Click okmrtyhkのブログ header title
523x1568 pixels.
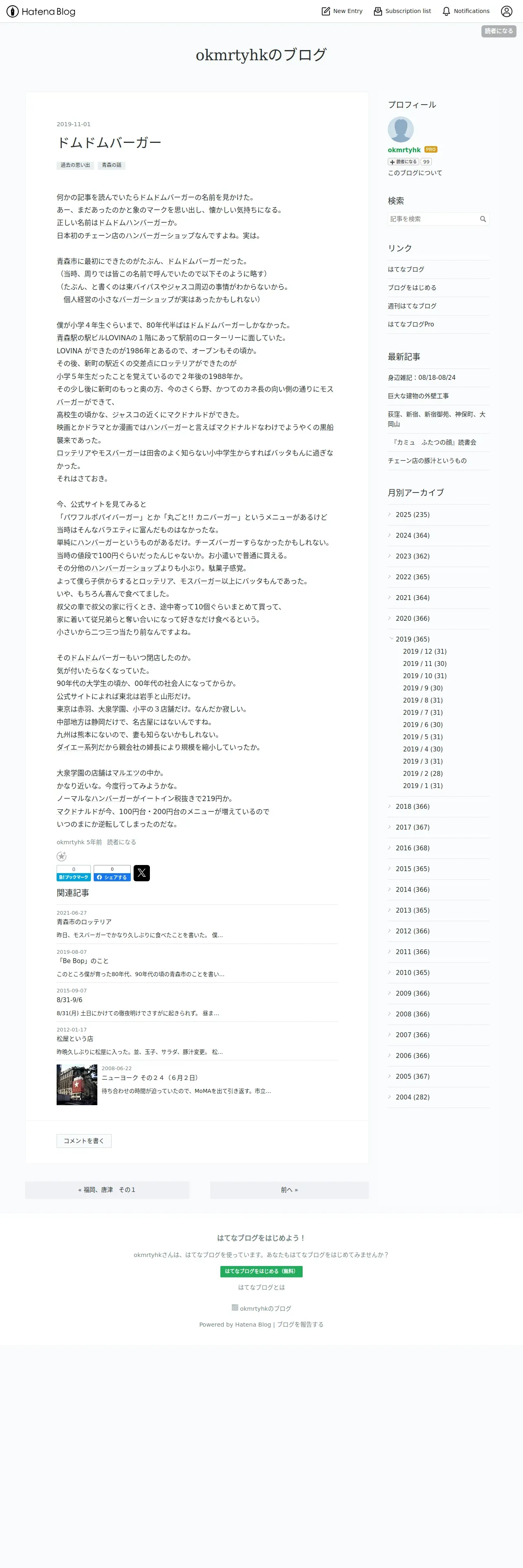click(x=261, y=55)
